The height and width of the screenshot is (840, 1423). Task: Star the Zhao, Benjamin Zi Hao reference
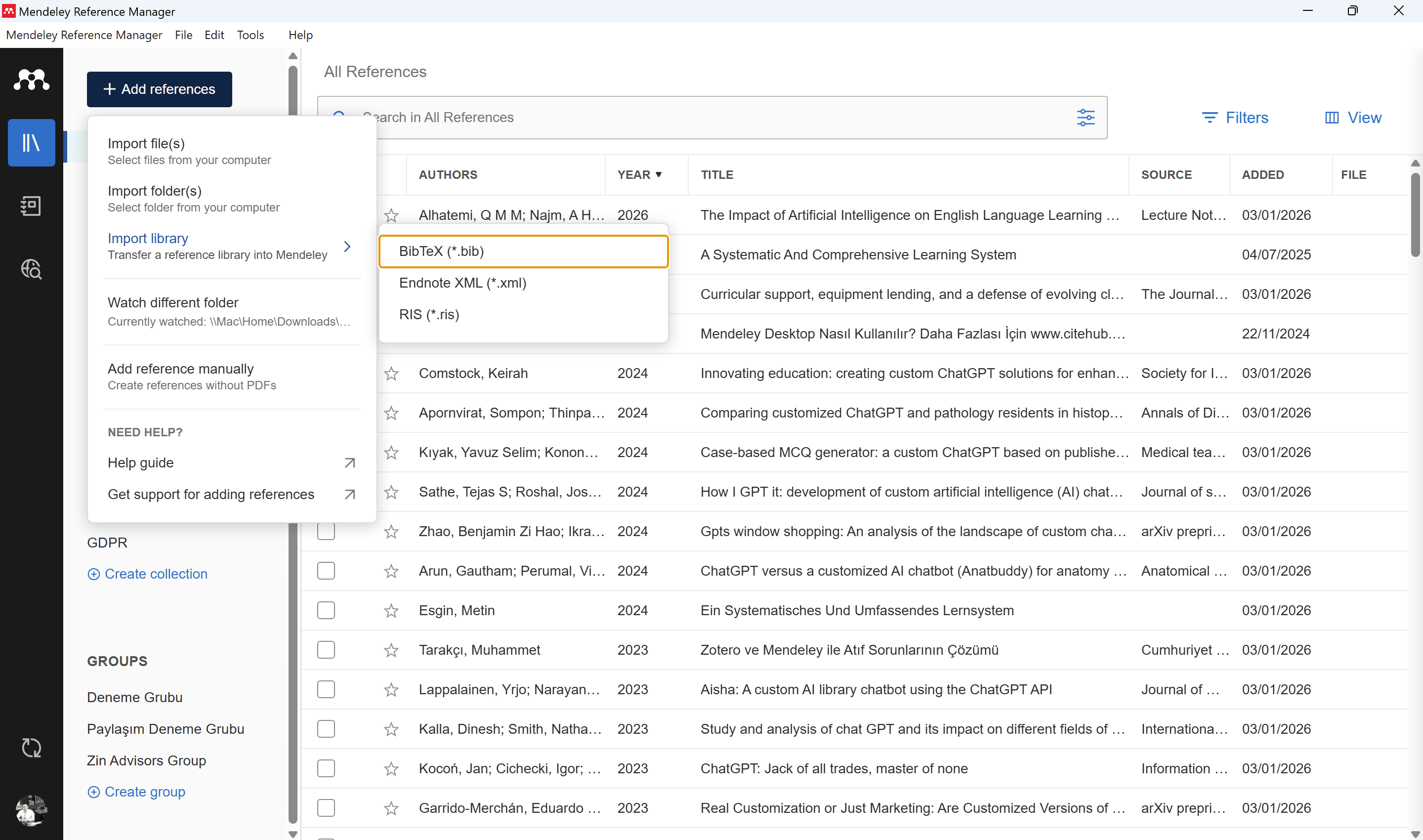click(391, 532)
